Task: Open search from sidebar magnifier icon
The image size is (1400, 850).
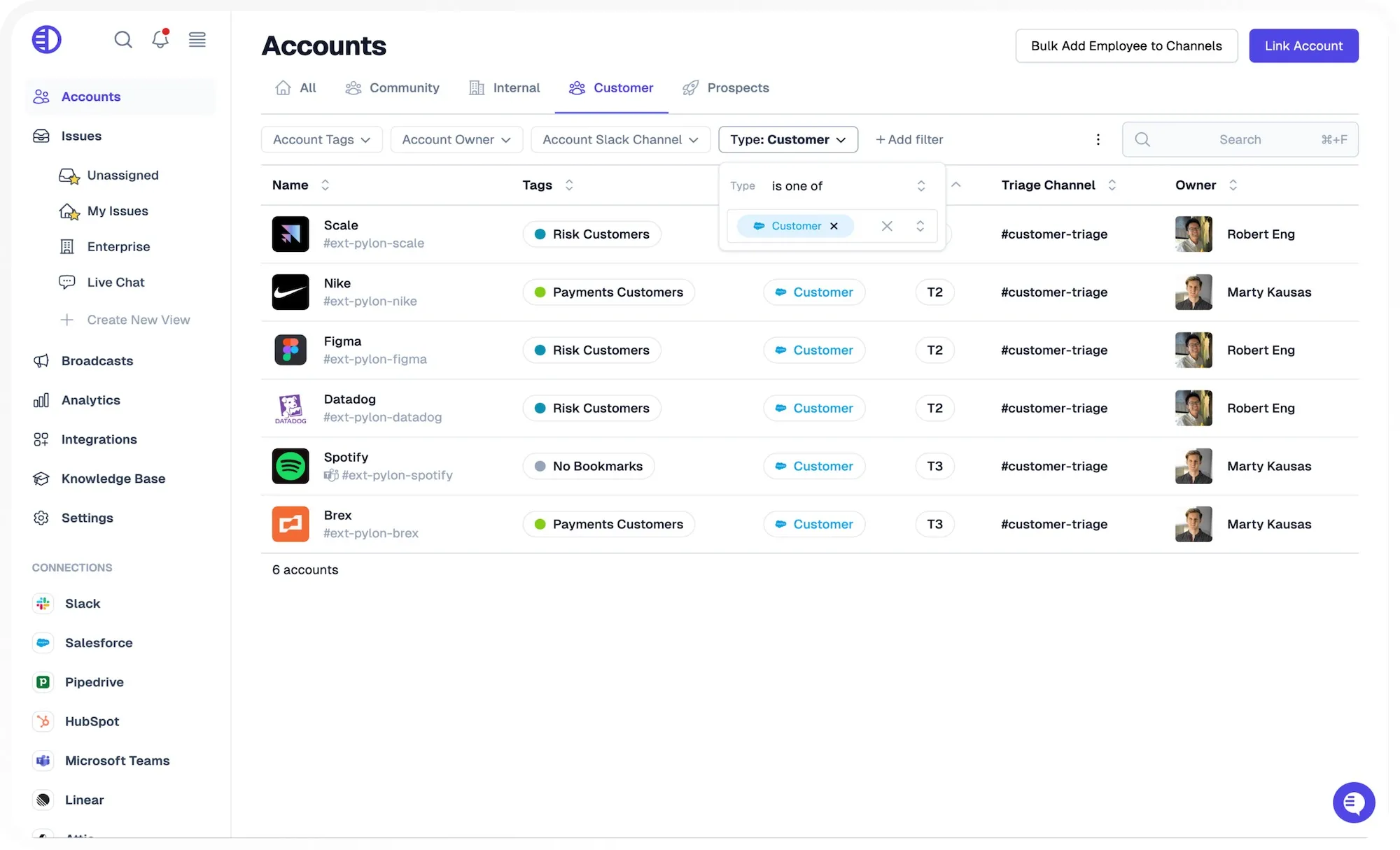Action: coord(123,39)
